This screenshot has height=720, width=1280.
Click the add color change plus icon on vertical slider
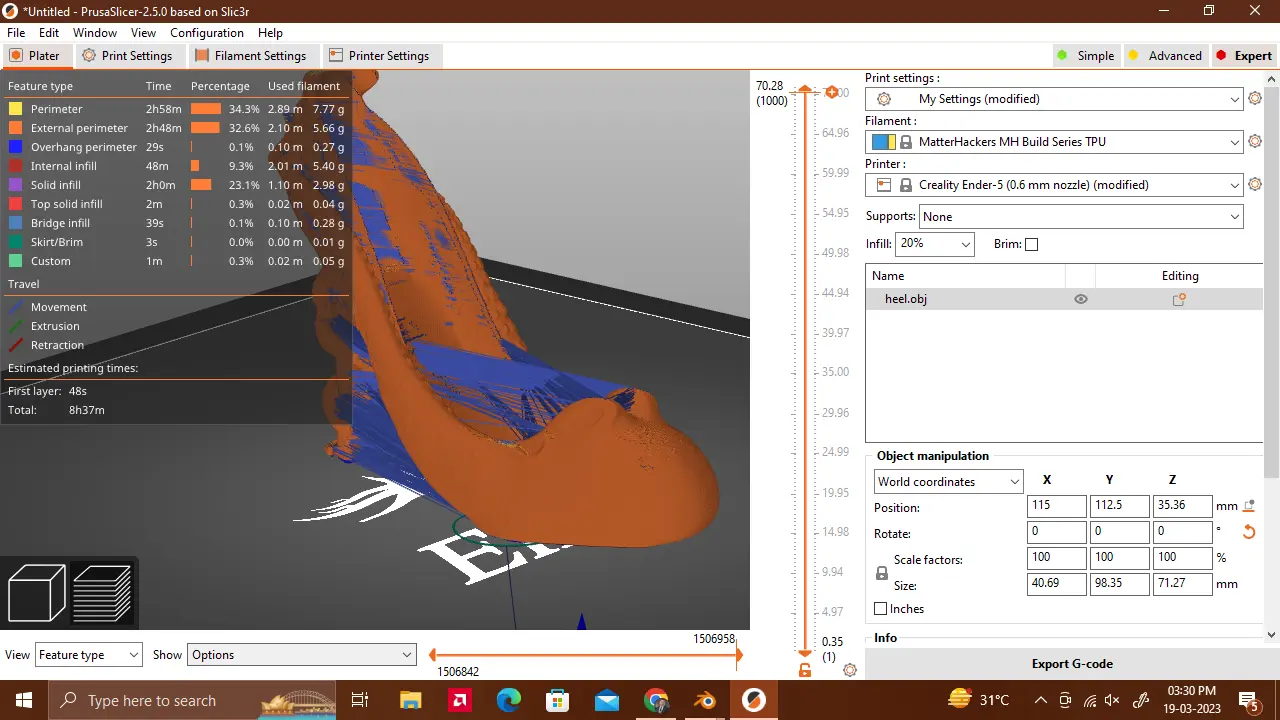click(832, 93)
